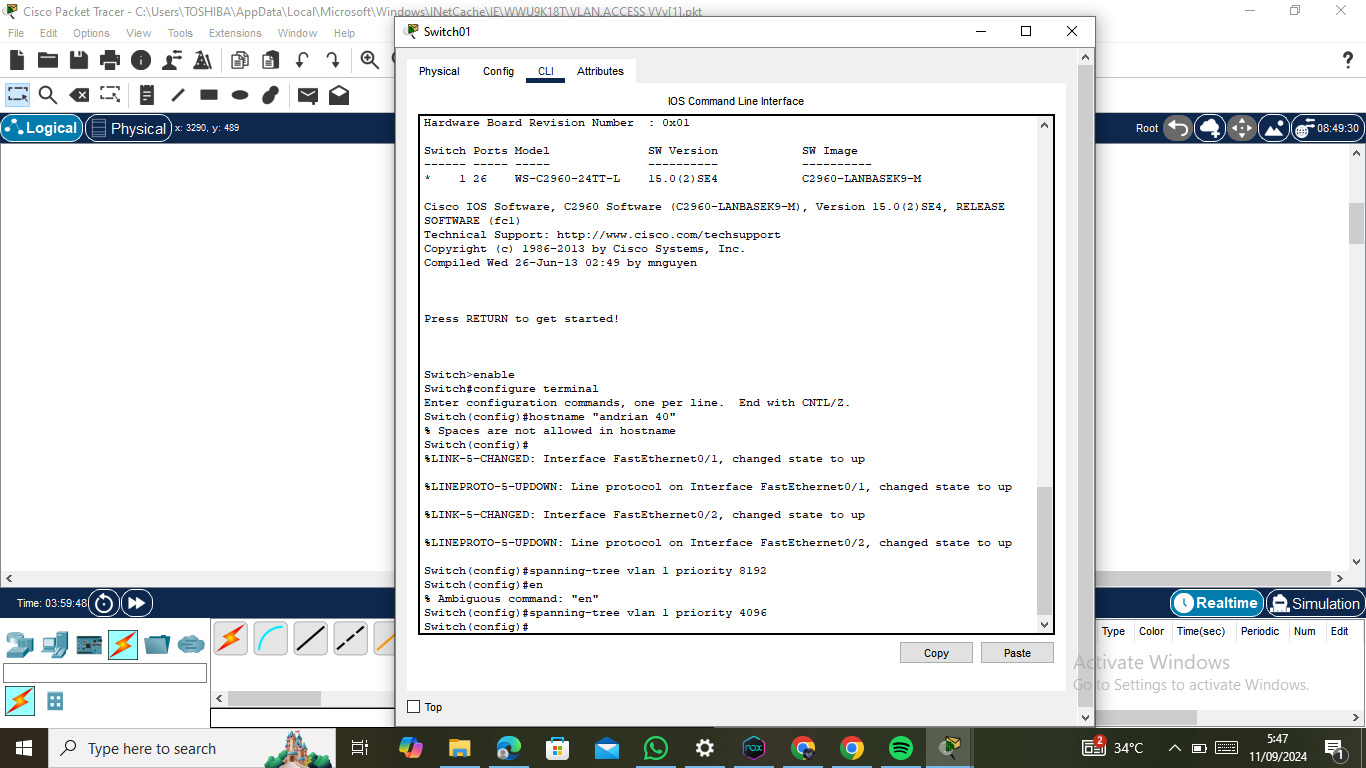Redo with the toolbar arrow icon

[x=333, y=60]
